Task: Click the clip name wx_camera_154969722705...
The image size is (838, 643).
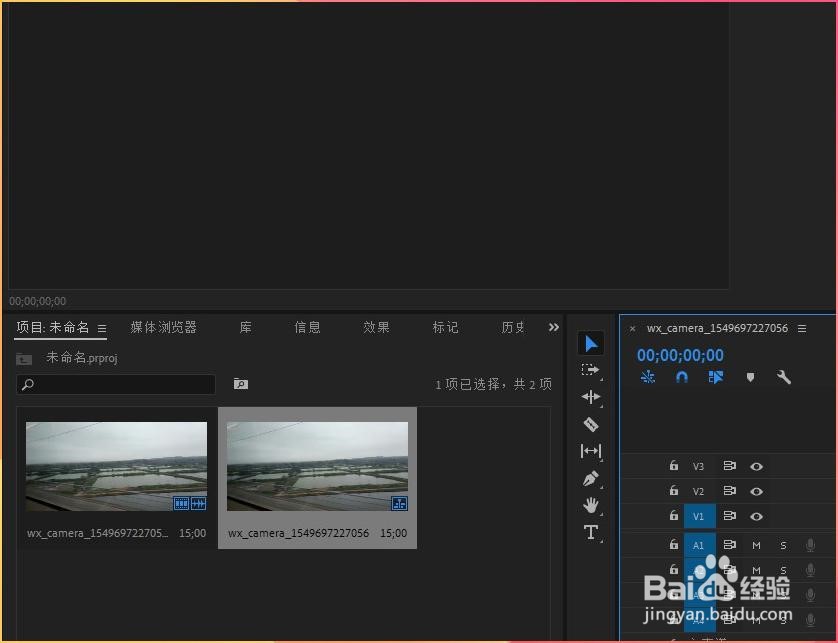Action: (x=97, y=533)
